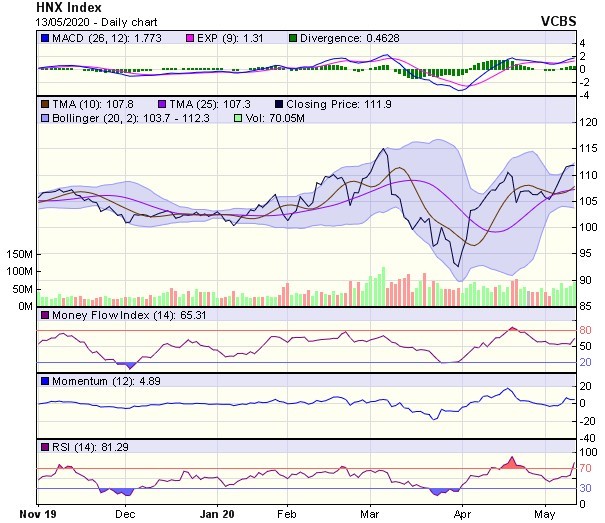Click the purple TMA (25) legend swatch
Screen dimensions: 605x523
click(x=163, y=104)
